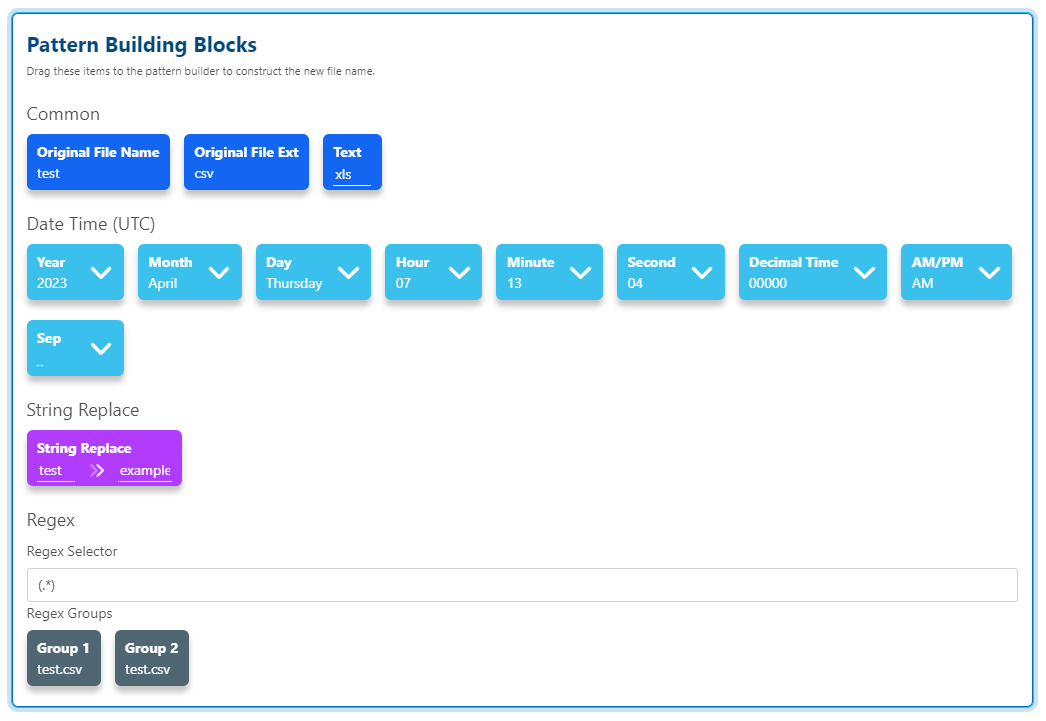Select the Group 2 regex block
The width and height of the screenshot is (1046, 721).
(152, 658)
